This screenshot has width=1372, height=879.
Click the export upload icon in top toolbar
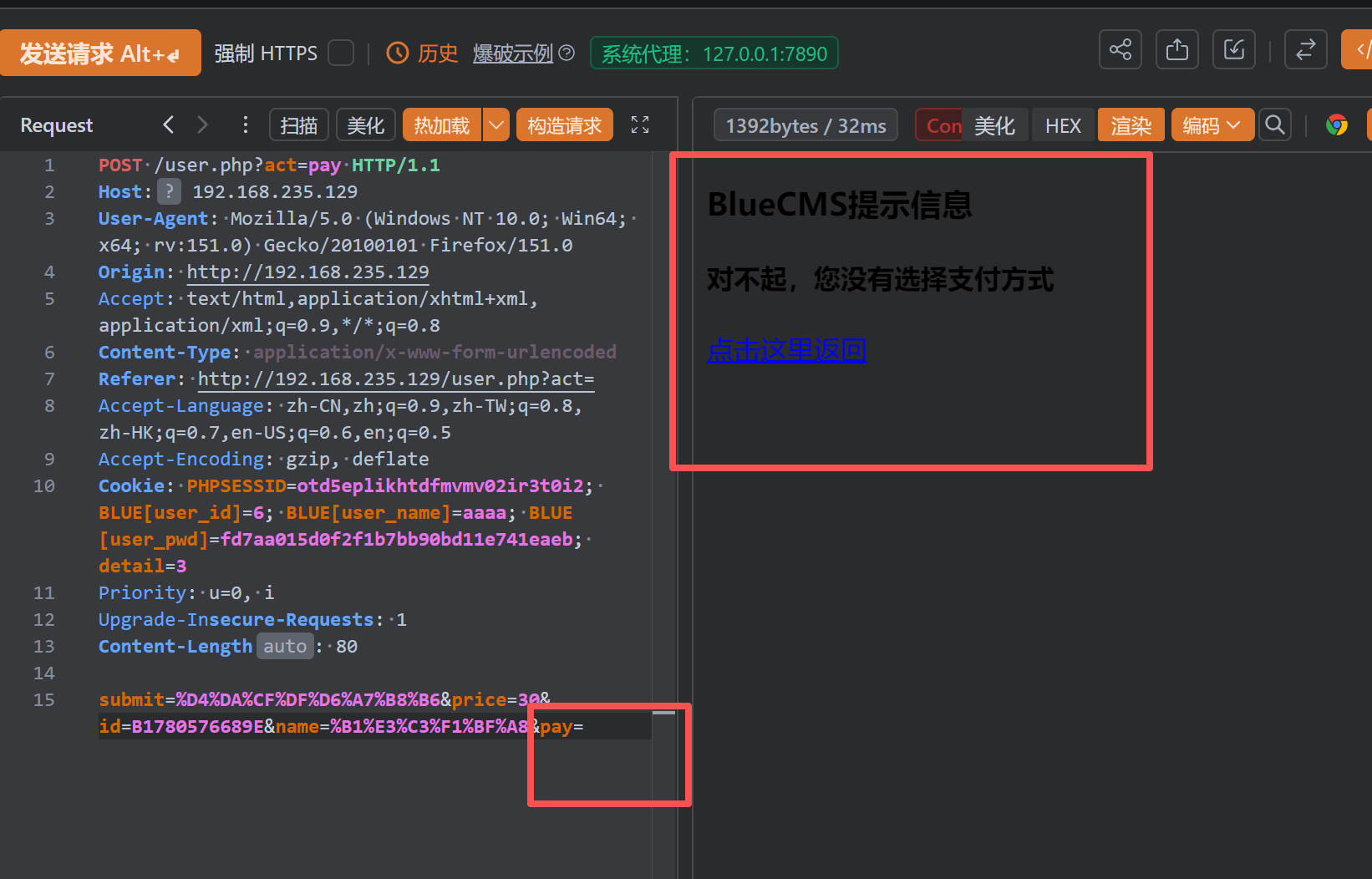tap(1177, 50)
